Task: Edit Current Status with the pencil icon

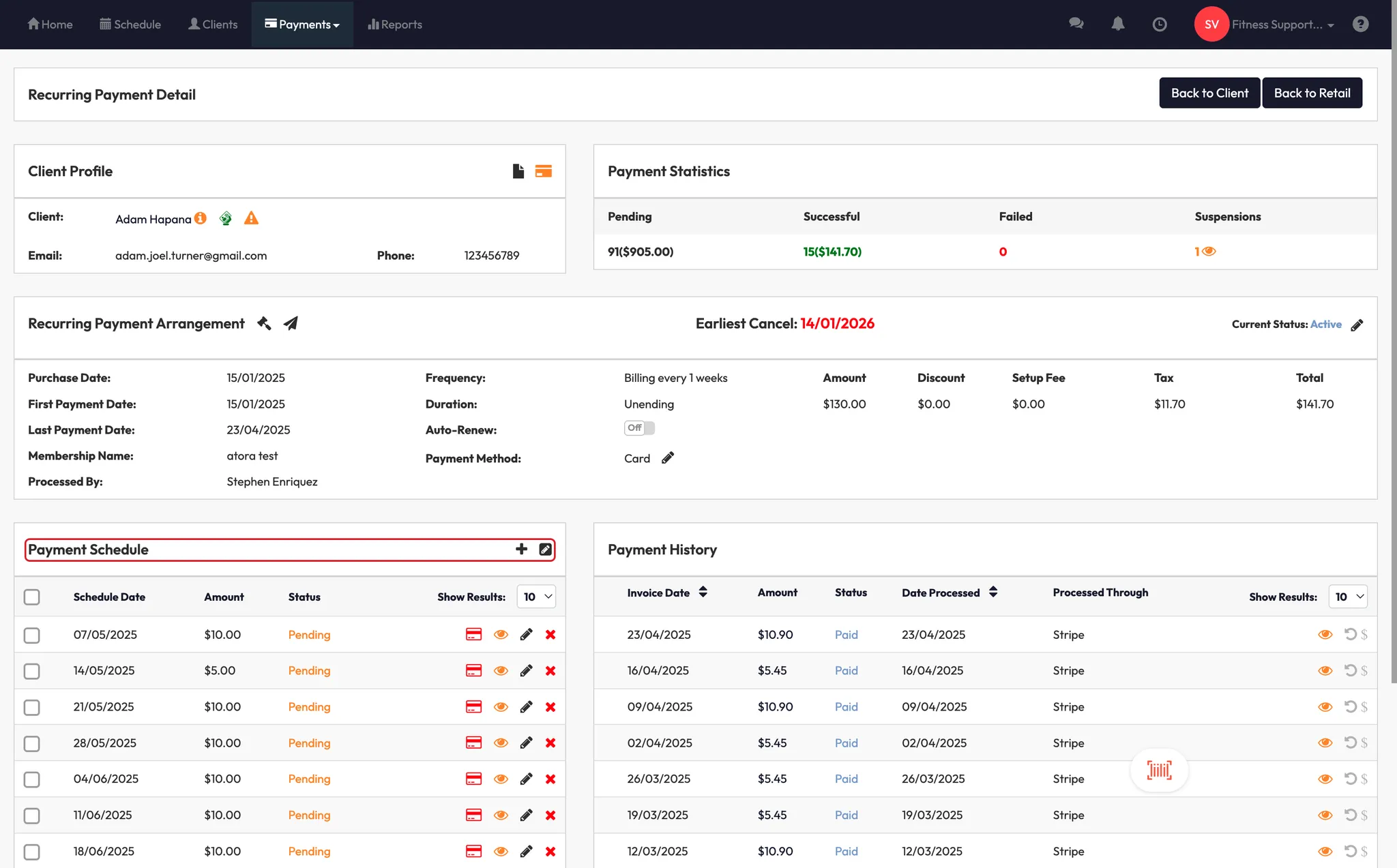Action: pyautogui.click(x=1357, y=325)
